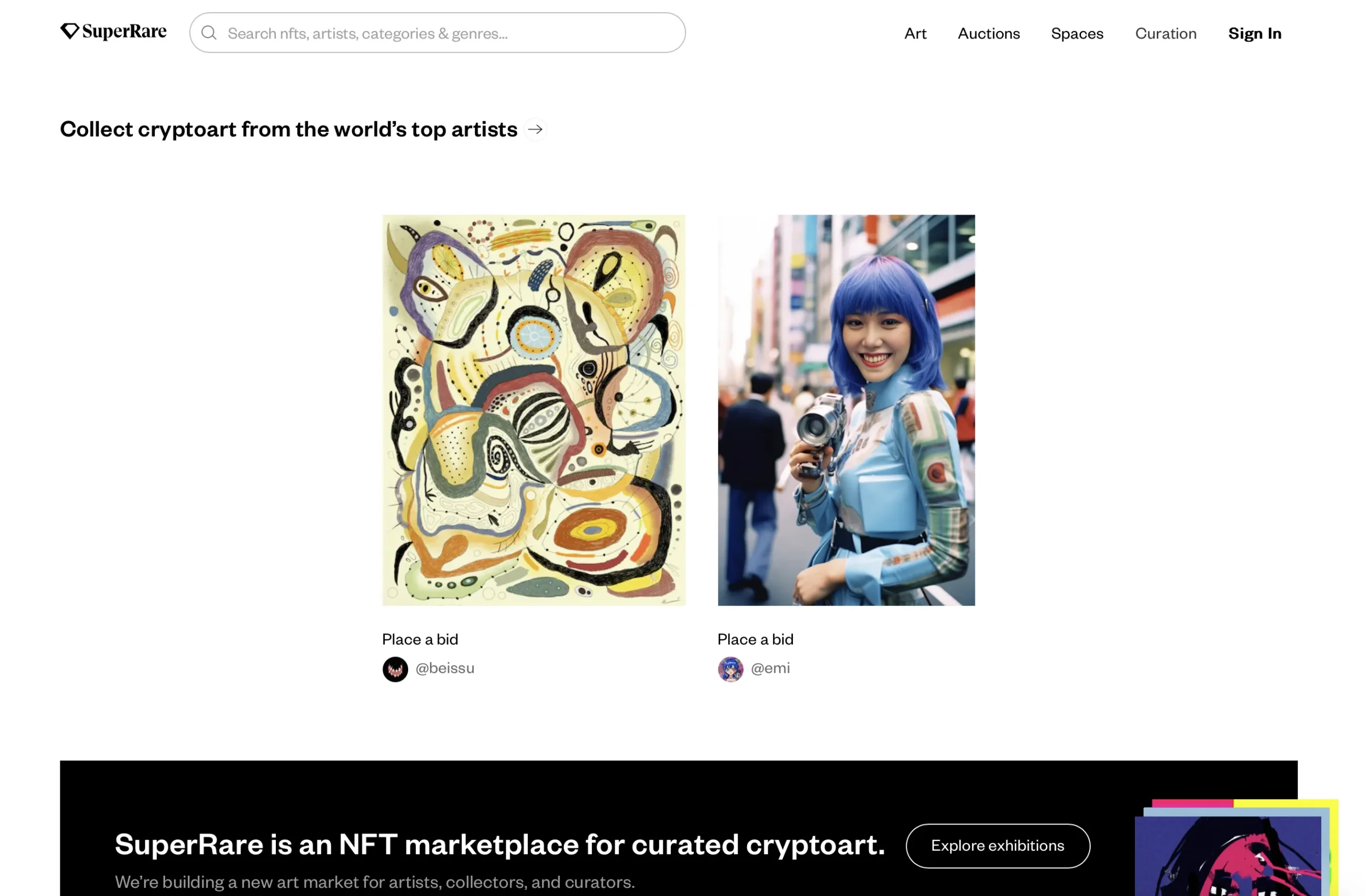This screenshot has width=1366, height=896.
Task: Select Place a bid under beissu artwork
Action: tap(420, 639)
